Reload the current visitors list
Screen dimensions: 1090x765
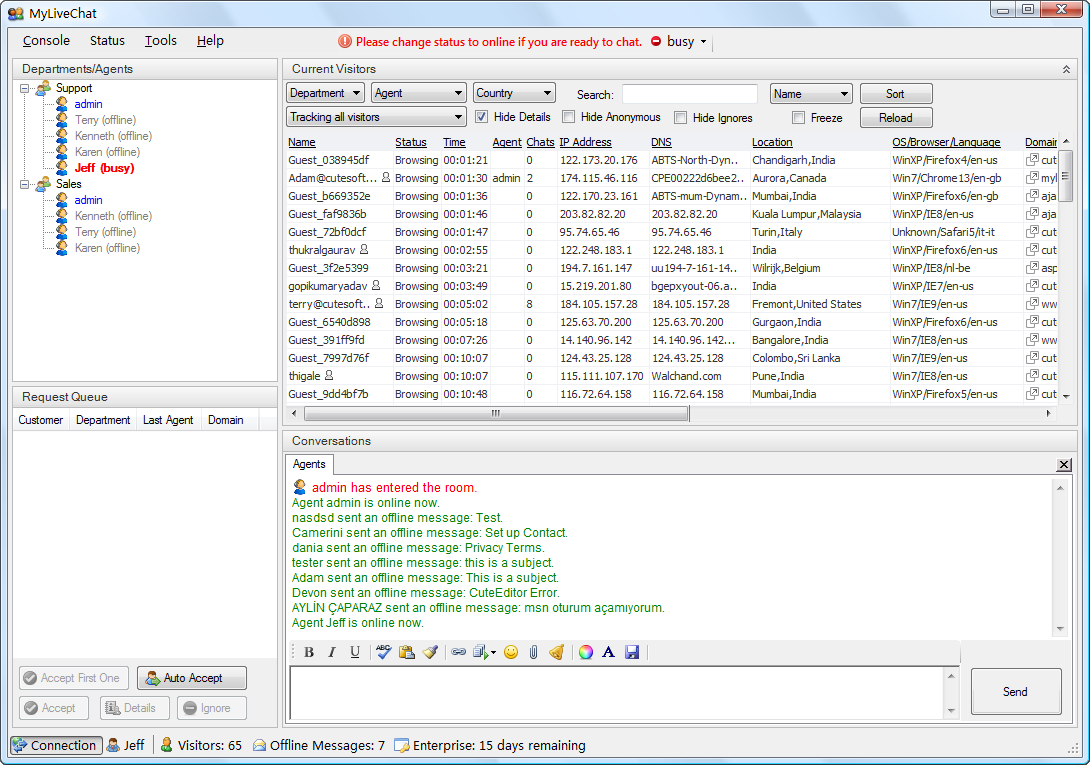(x=895, y=117)
